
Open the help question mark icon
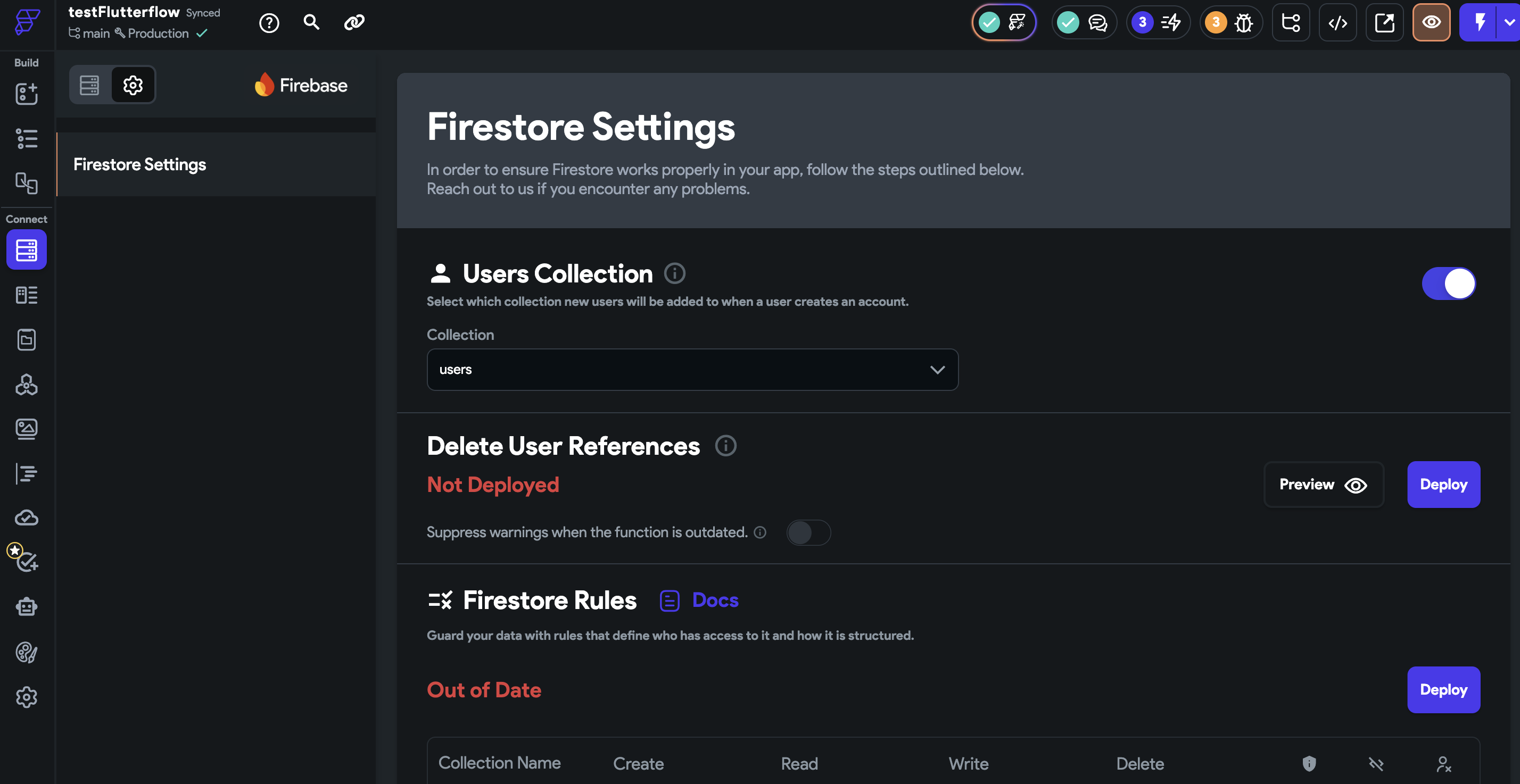pos(269,23)
